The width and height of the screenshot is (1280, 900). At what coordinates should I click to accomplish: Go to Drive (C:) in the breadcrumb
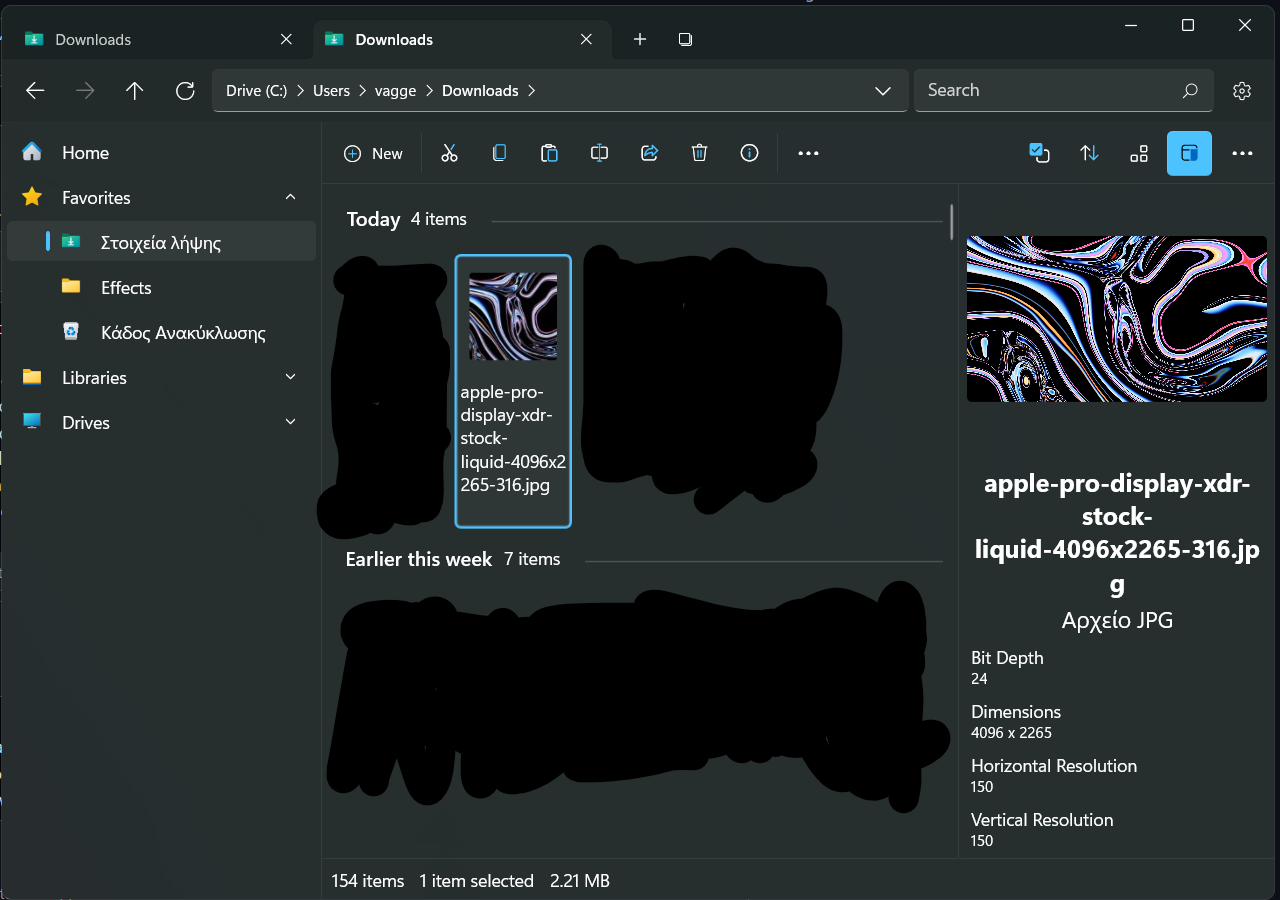click(257, 91)
